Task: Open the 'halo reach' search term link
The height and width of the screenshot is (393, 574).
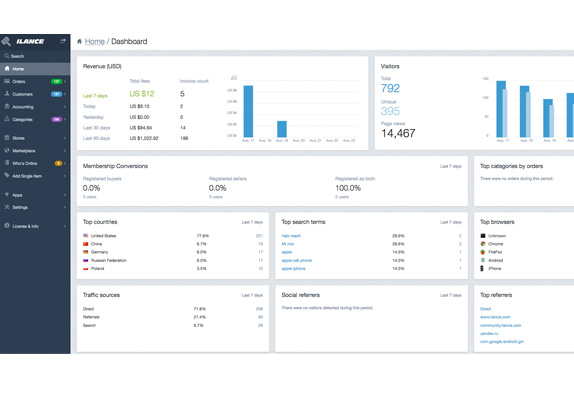Action: (291, 236)
